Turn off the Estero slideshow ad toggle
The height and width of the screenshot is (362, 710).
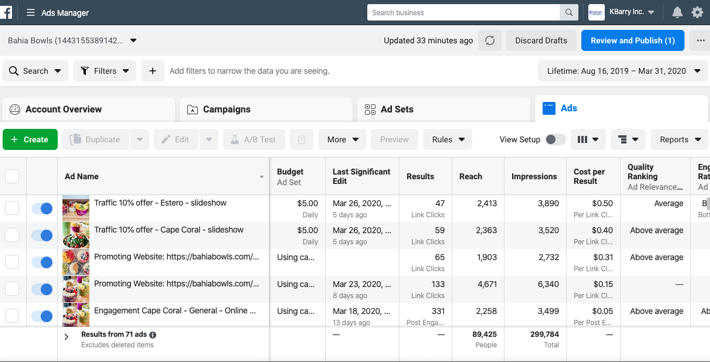pyautogui.click(x=42, y=208)
